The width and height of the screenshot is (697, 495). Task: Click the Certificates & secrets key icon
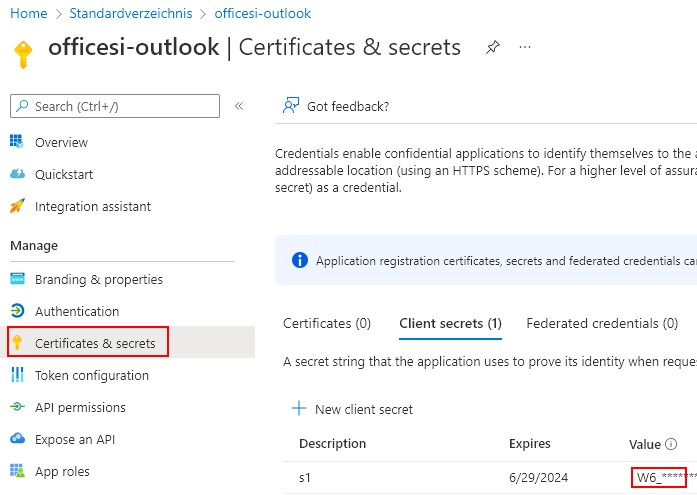[17, 342]
